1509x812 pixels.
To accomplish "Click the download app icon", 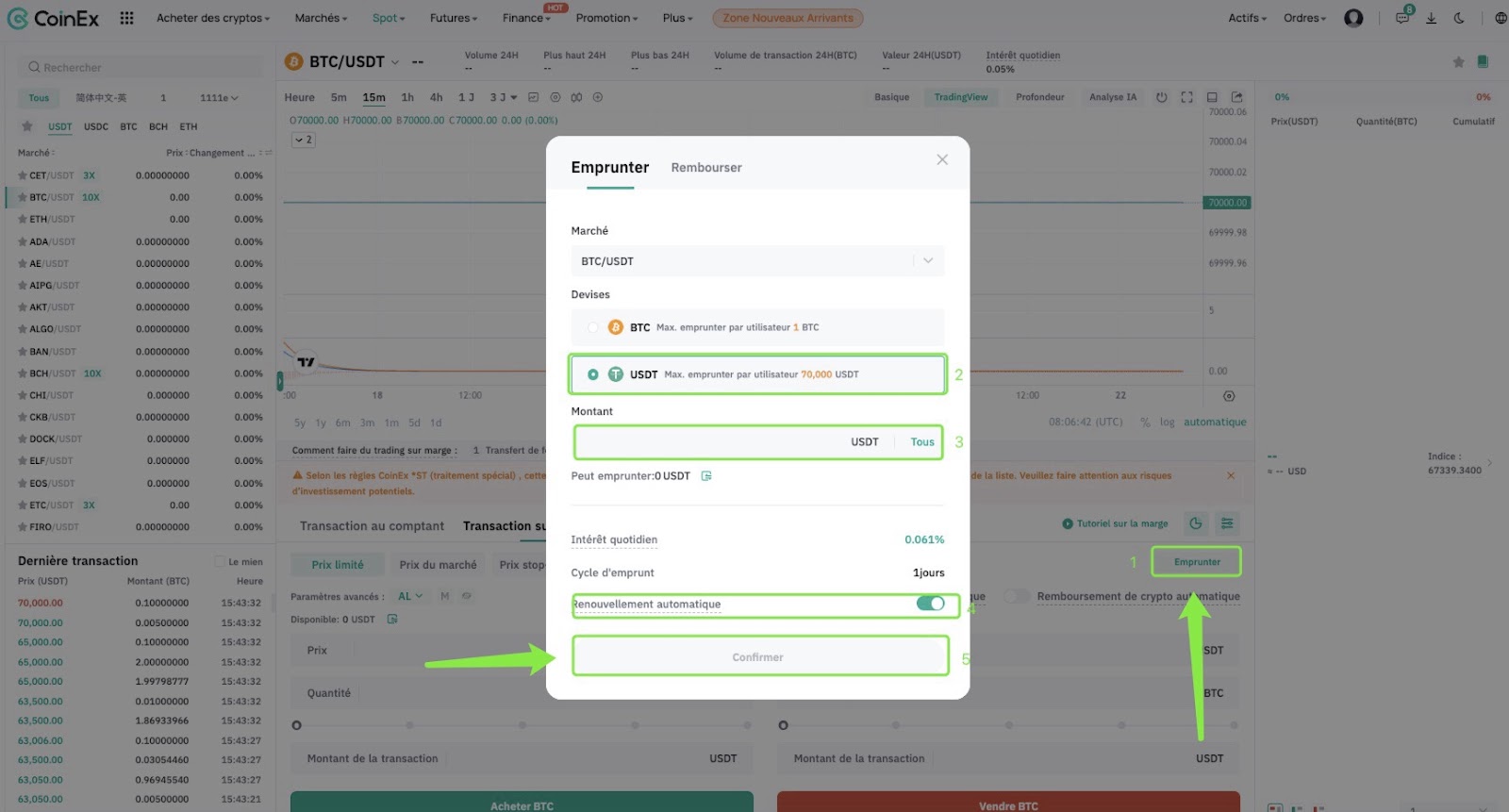I will tap(1431, 18).
